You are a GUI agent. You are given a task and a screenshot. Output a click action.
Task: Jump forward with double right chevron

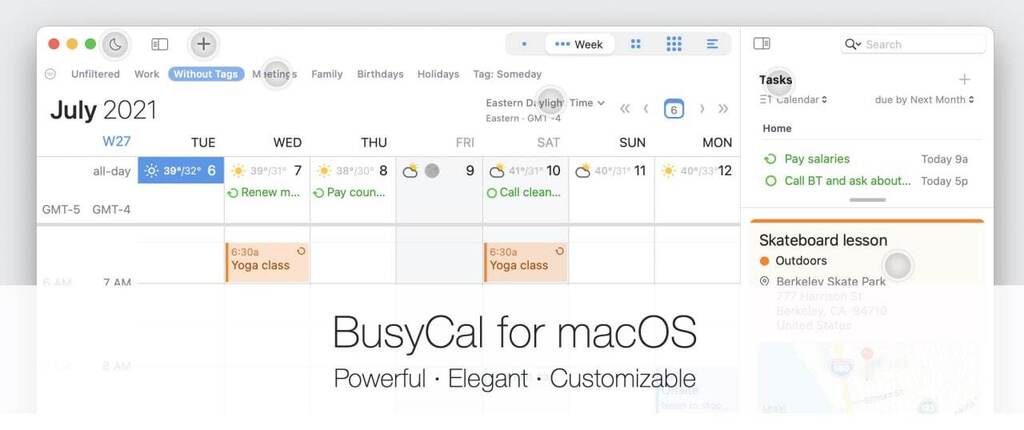click(x=723, y=108)
